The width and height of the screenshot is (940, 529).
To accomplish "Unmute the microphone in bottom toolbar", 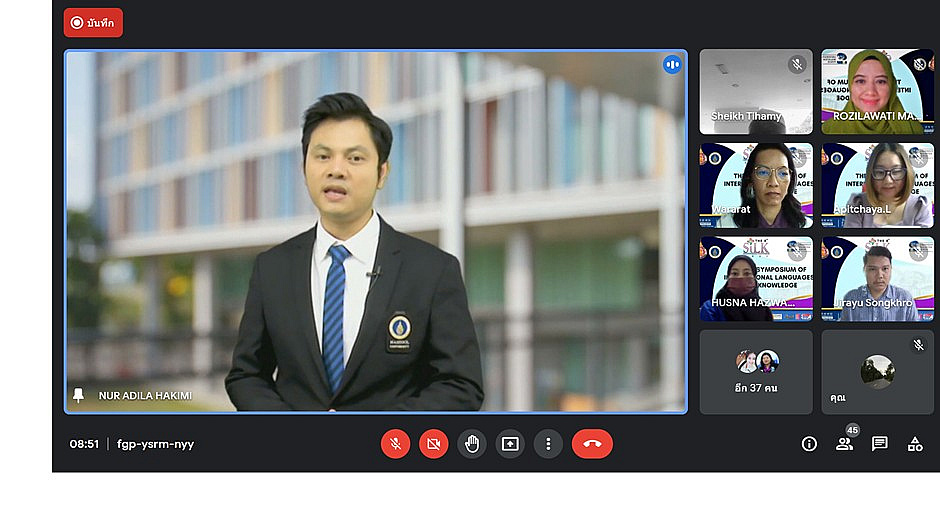I will [x=396, y=444].
